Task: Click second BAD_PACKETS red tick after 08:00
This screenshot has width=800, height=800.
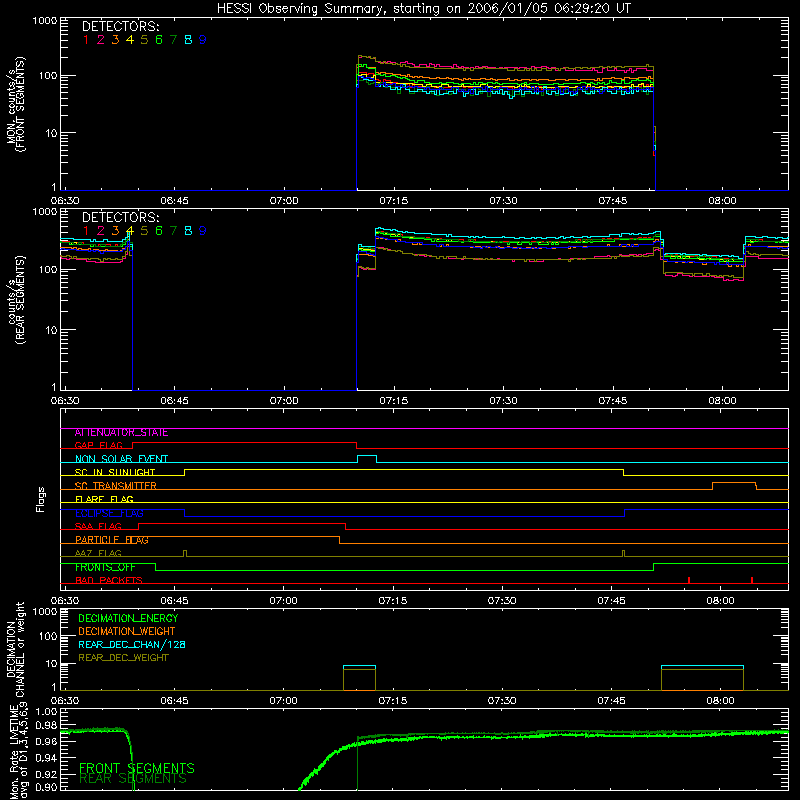Action: (x=752, y=580)
